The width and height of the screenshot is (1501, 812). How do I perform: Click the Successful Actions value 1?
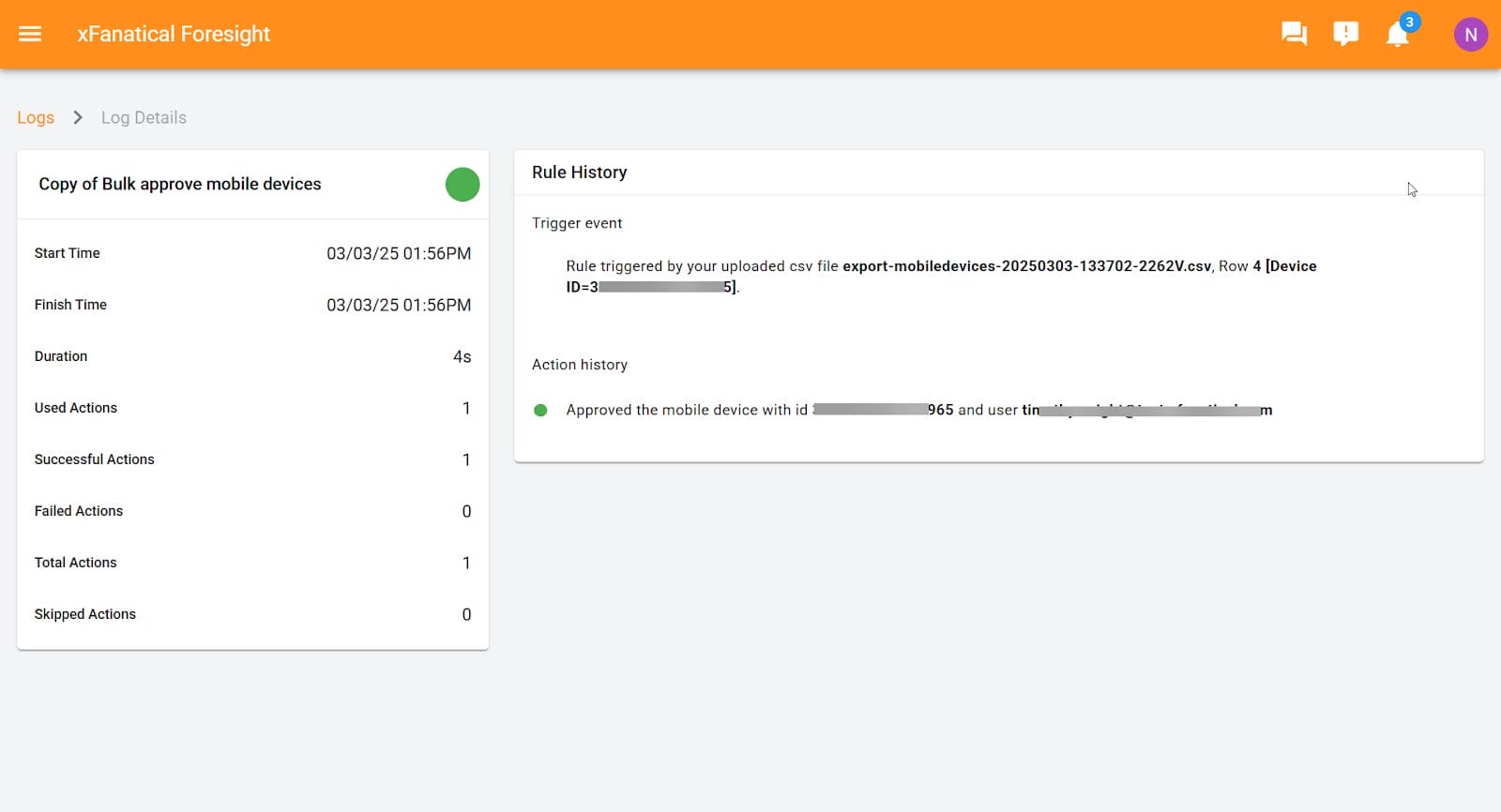(466, 459)
